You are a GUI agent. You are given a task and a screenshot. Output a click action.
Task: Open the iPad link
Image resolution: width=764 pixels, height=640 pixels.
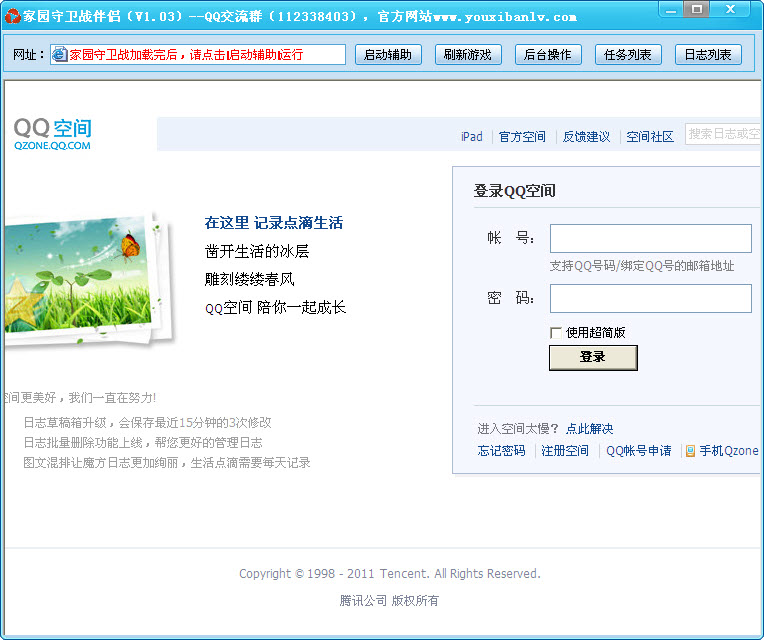472,137
